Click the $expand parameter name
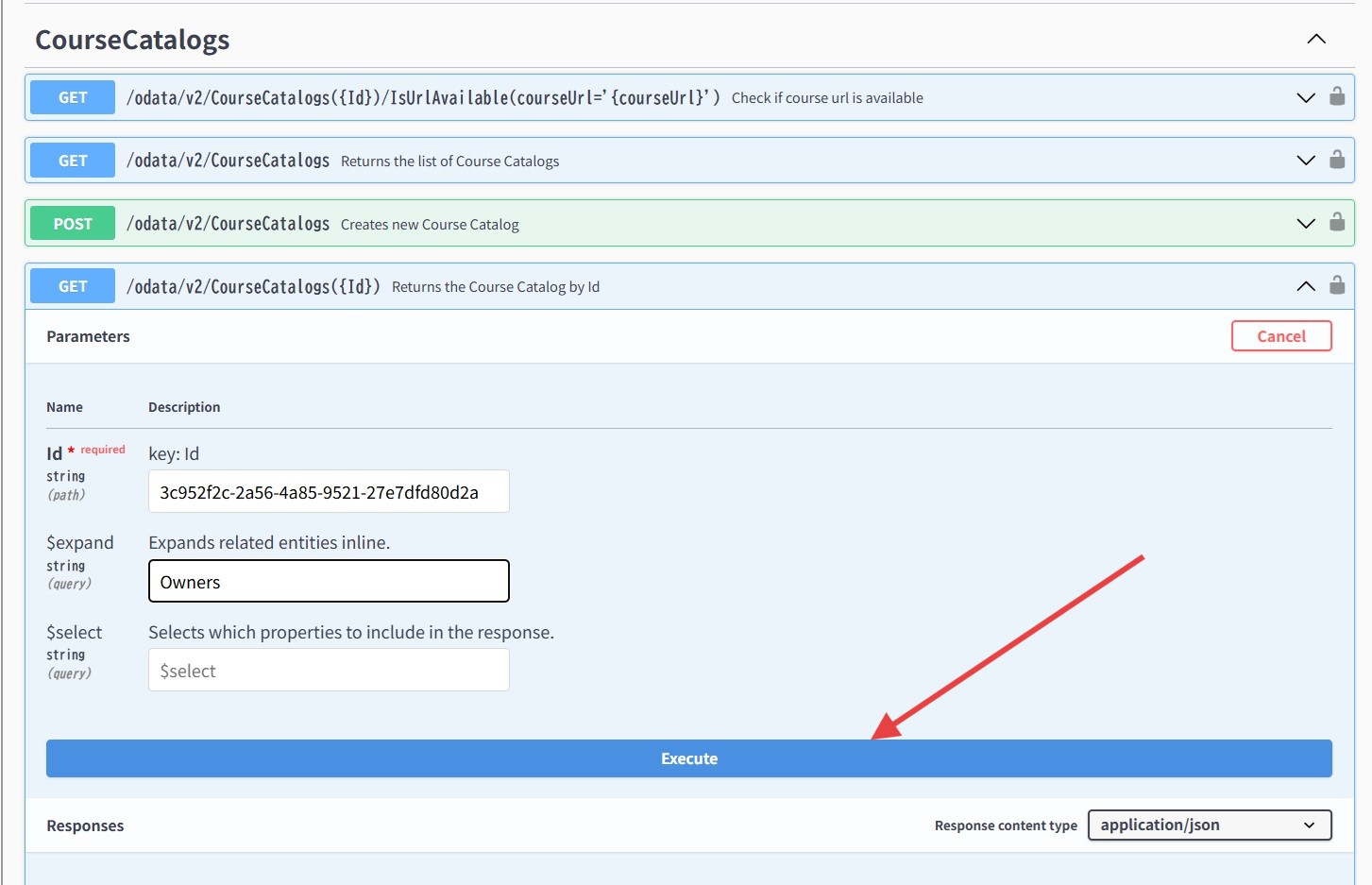This screenshot has height=885, width=1372. (x=80, y=542)
